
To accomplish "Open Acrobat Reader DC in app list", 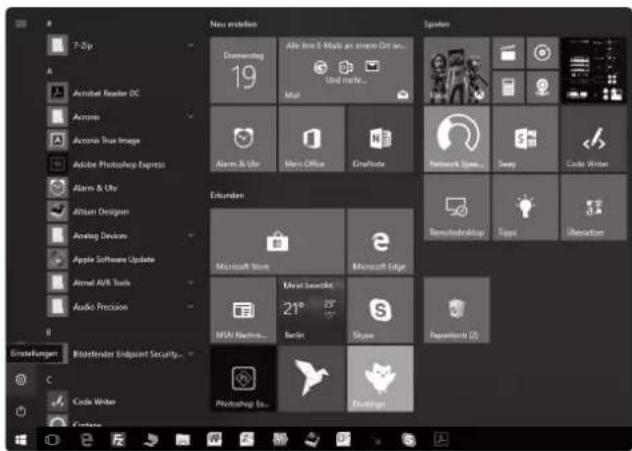I will [120, 93].
